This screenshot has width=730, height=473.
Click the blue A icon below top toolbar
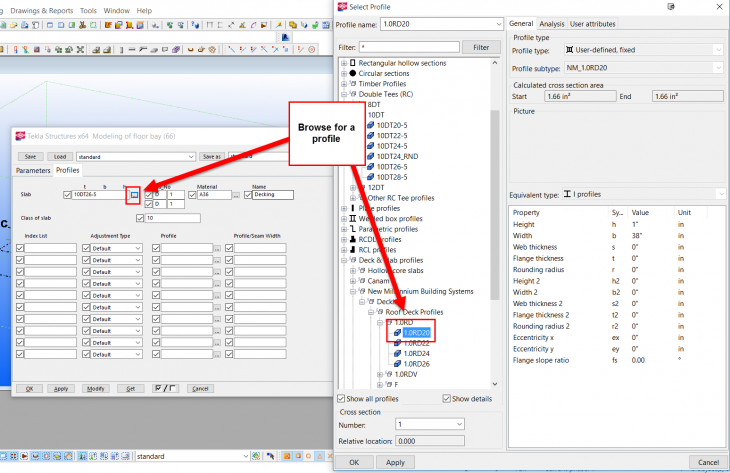pyautogui.click(x=285, y=37)
